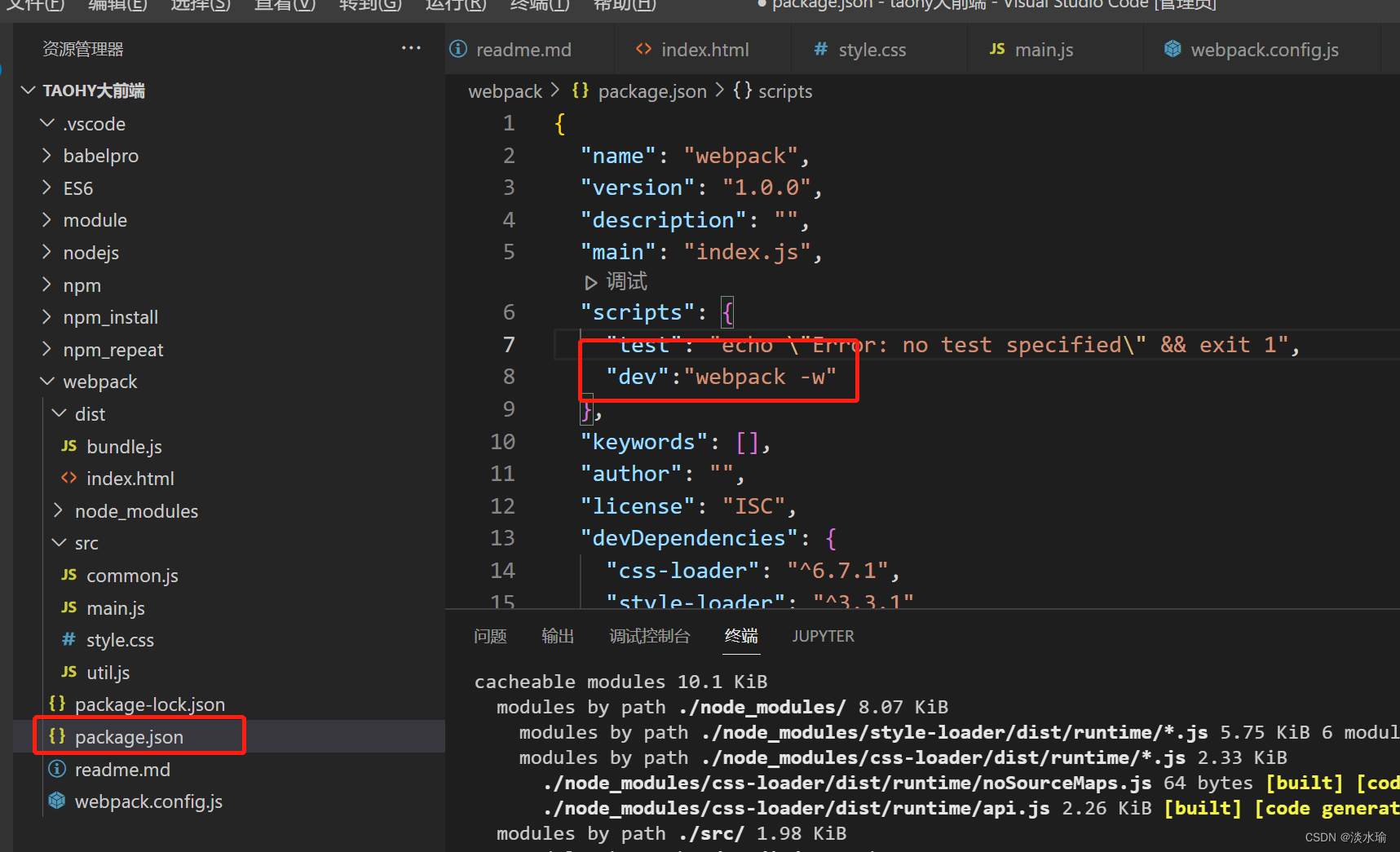Click webpack icon beside webpack.config.js in tree
1400x852 pixels.
(57, 801)
